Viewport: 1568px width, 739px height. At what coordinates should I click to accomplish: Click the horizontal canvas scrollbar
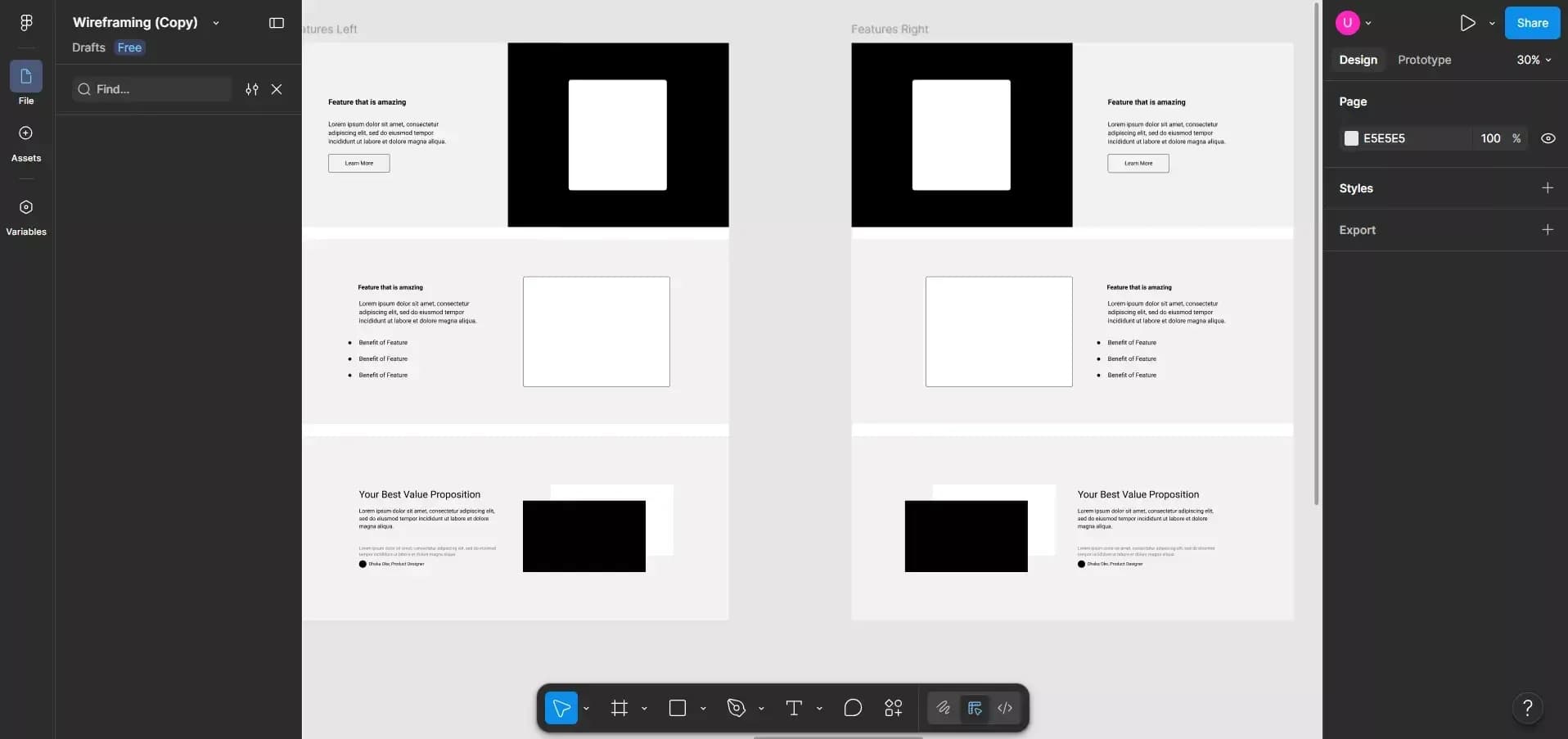click(838, 737)
